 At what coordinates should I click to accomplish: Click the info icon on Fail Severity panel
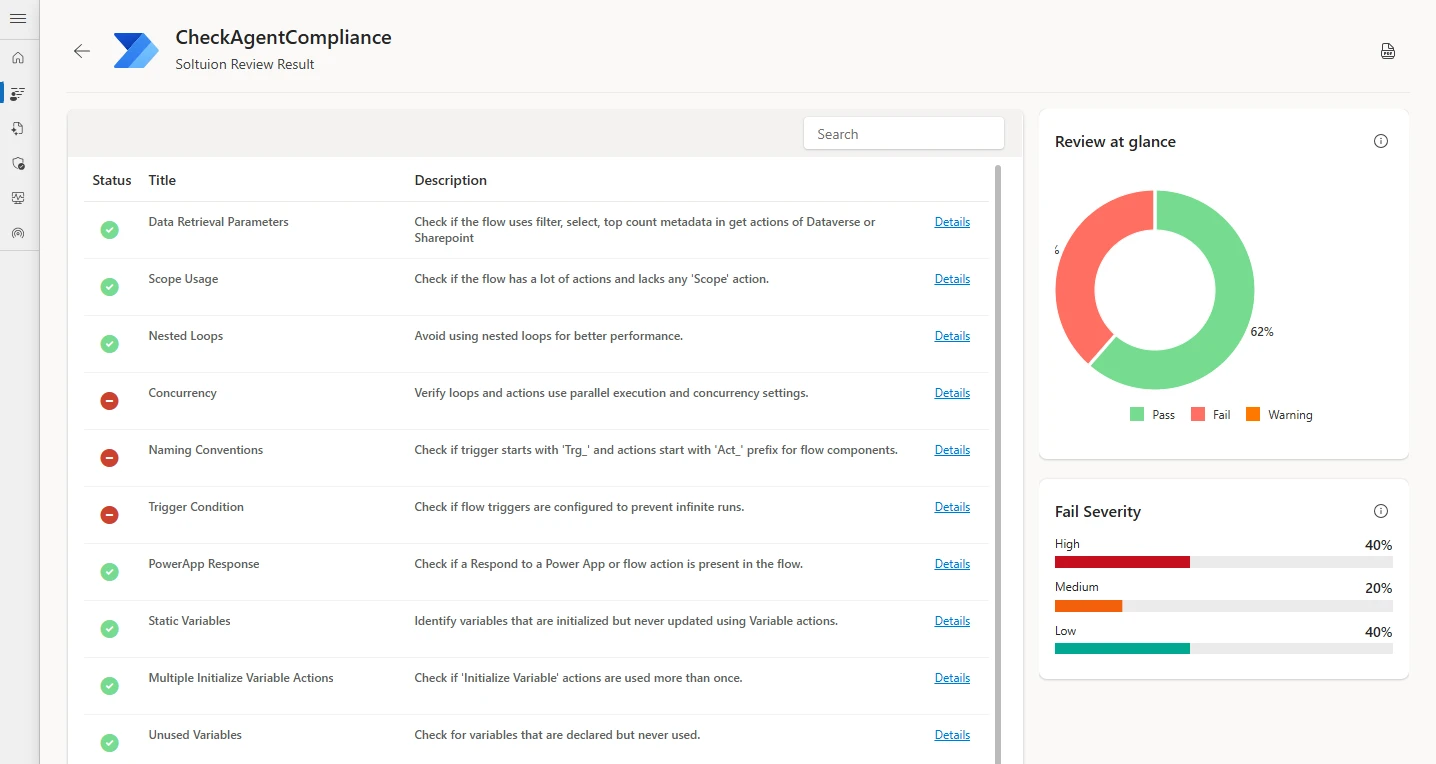pyautogui.click(x=1381, y=511)
